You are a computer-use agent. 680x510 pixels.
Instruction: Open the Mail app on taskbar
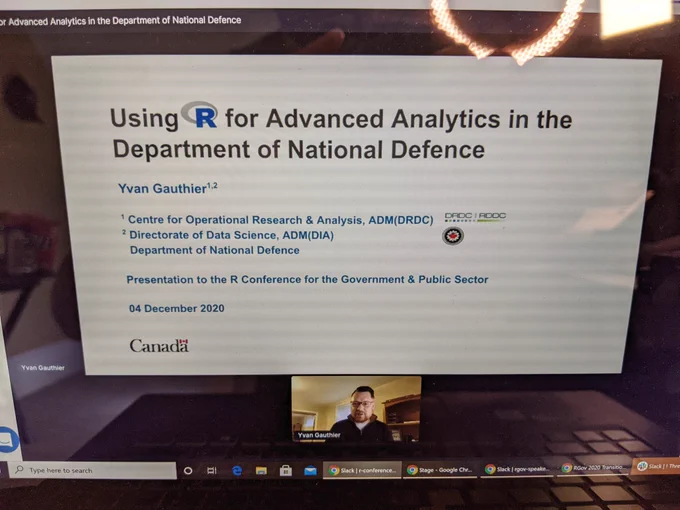(x=310, y=471)
